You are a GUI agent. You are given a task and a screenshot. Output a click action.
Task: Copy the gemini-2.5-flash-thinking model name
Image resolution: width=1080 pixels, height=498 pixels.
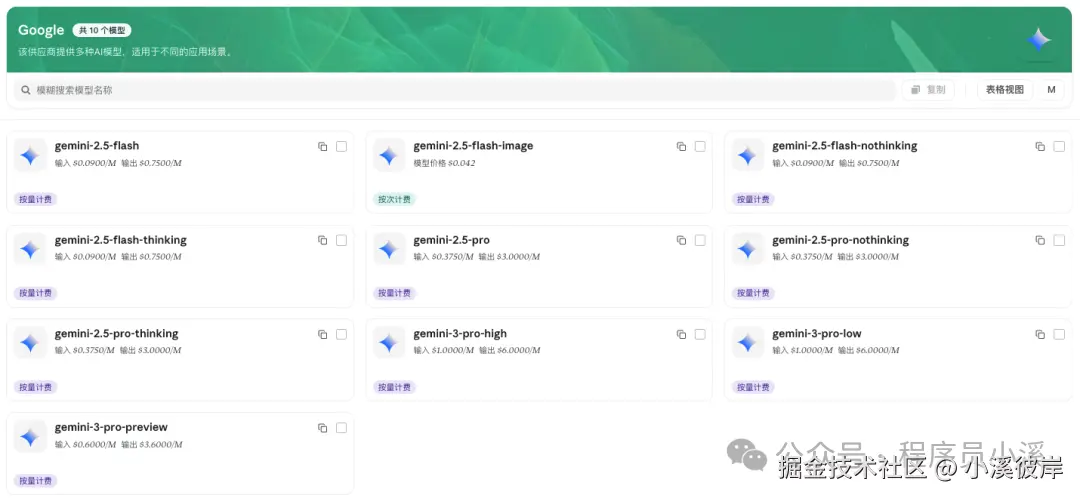[x=322, y=240]
